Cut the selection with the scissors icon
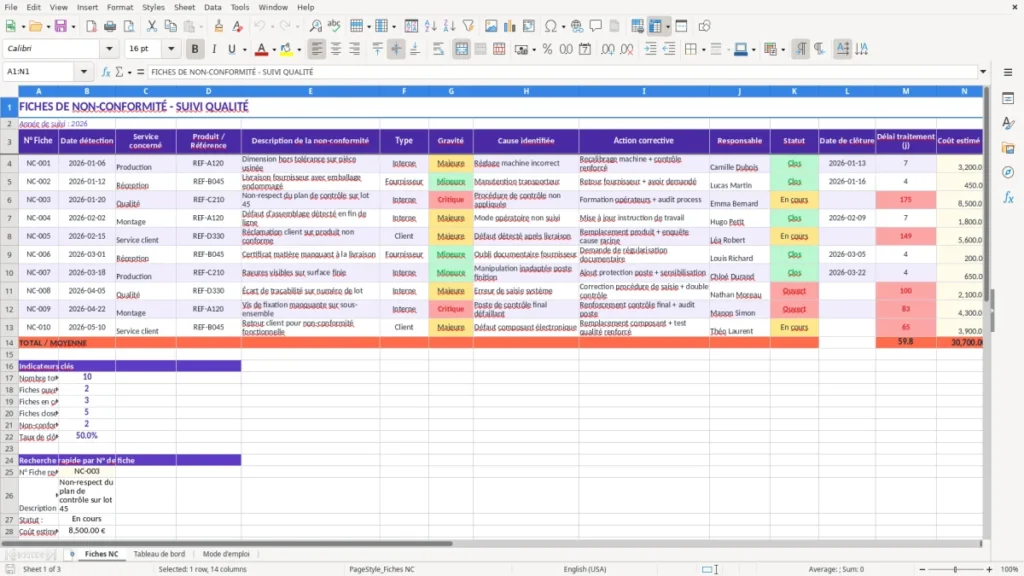The image size is (1024, 576). 152,26
